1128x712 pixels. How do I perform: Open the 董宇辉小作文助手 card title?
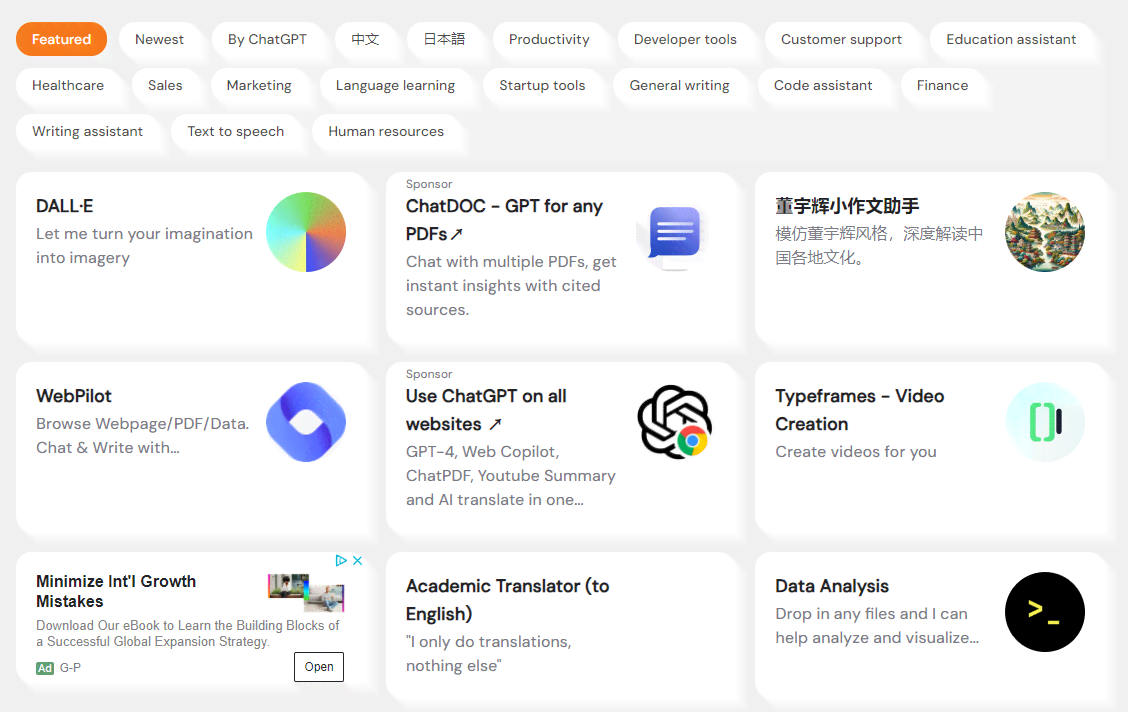(847, 206)
